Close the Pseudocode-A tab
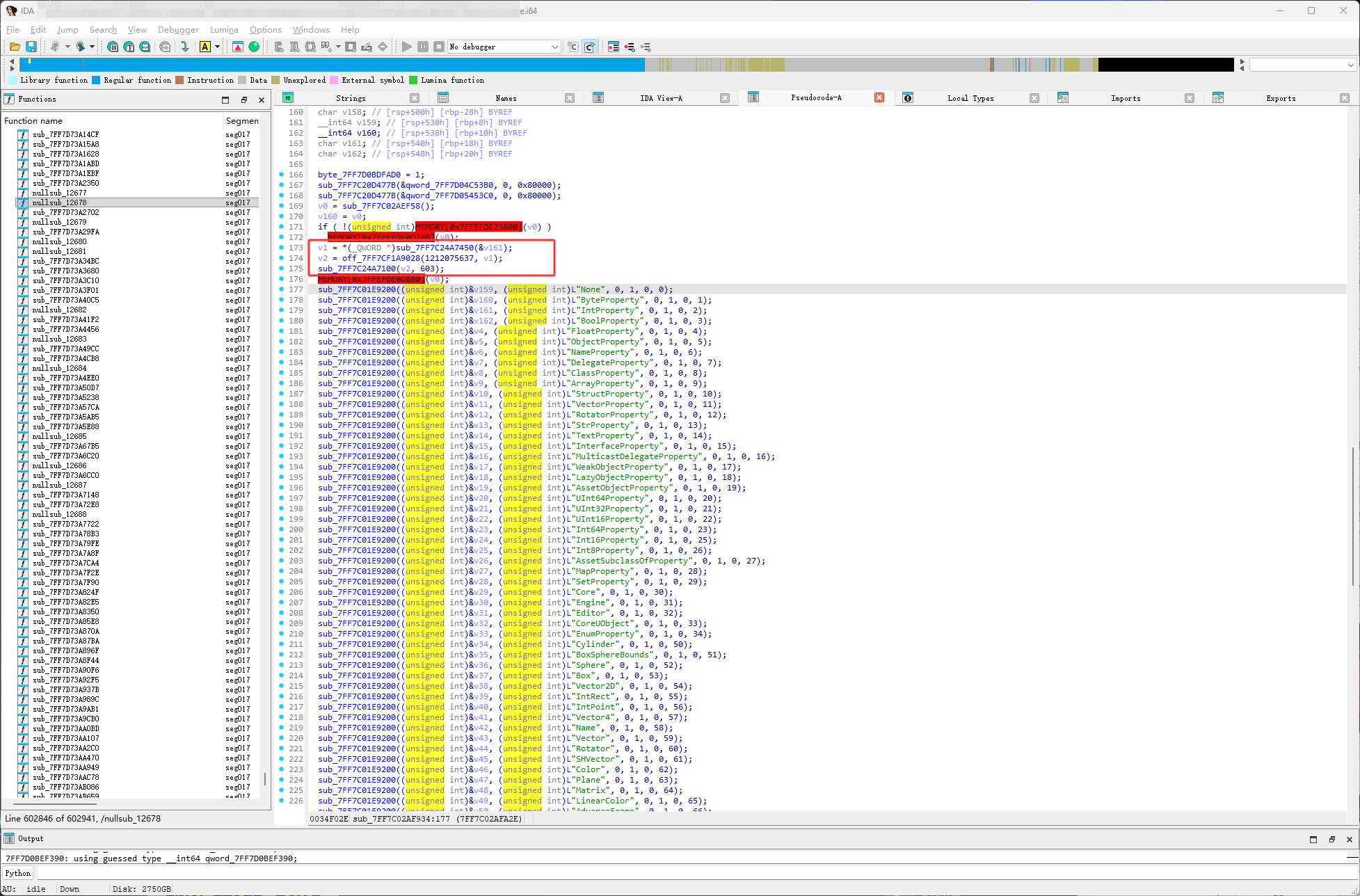 click(879, 97)
